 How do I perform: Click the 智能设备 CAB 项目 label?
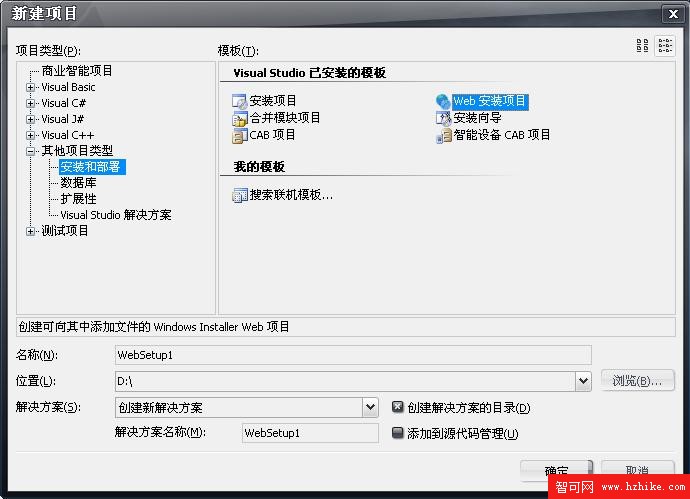point(502,135)
